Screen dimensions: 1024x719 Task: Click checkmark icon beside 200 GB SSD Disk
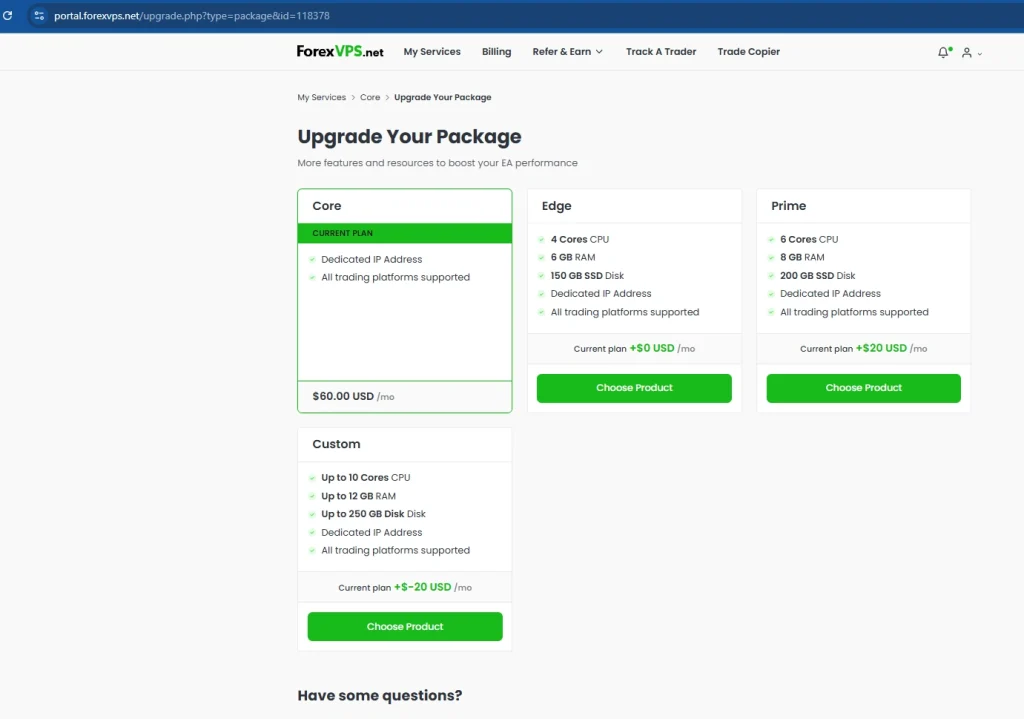pos(771,276)
